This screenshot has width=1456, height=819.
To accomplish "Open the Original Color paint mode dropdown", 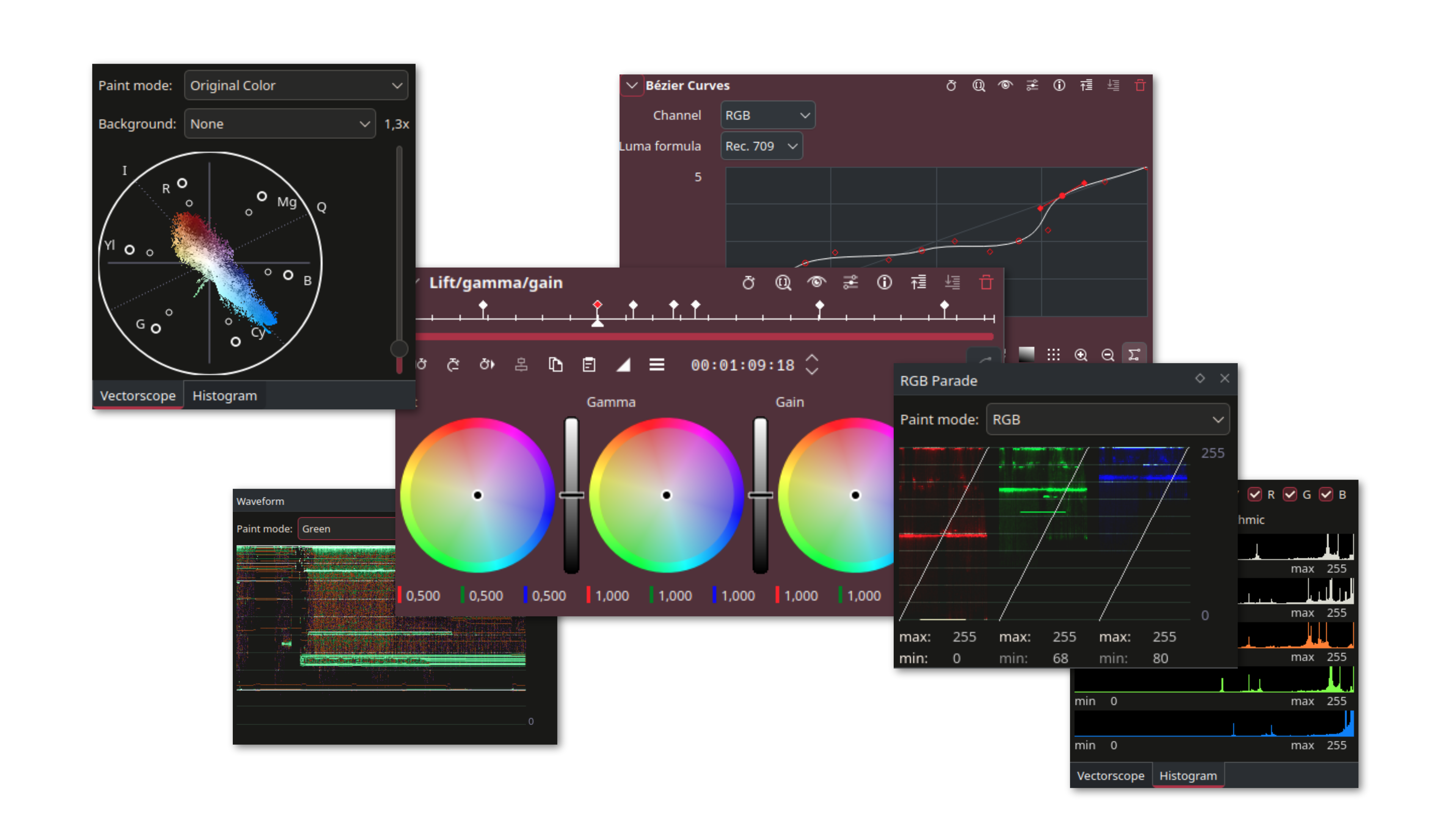I will (x=296, y=85).
